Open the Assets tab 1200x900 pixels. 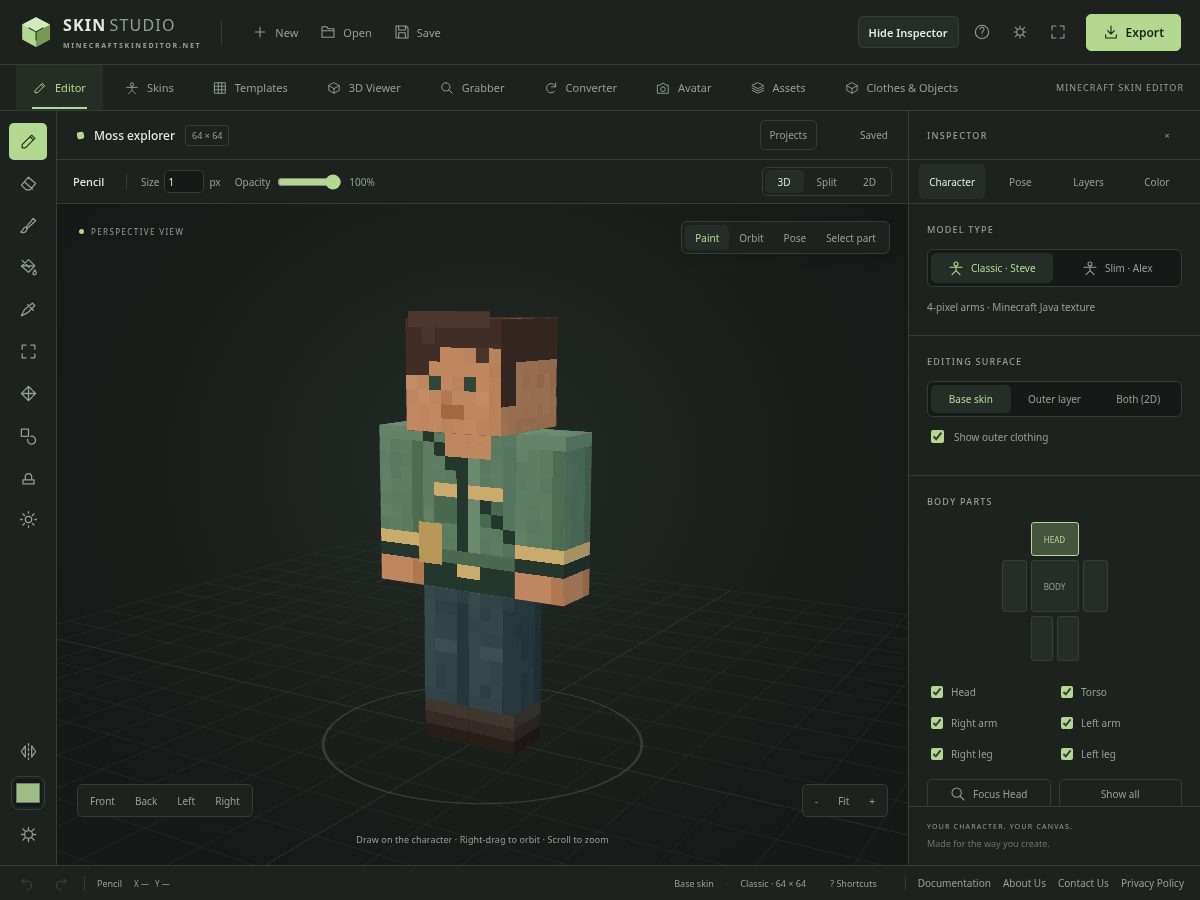pyautogui.click(x=778, y=88)
